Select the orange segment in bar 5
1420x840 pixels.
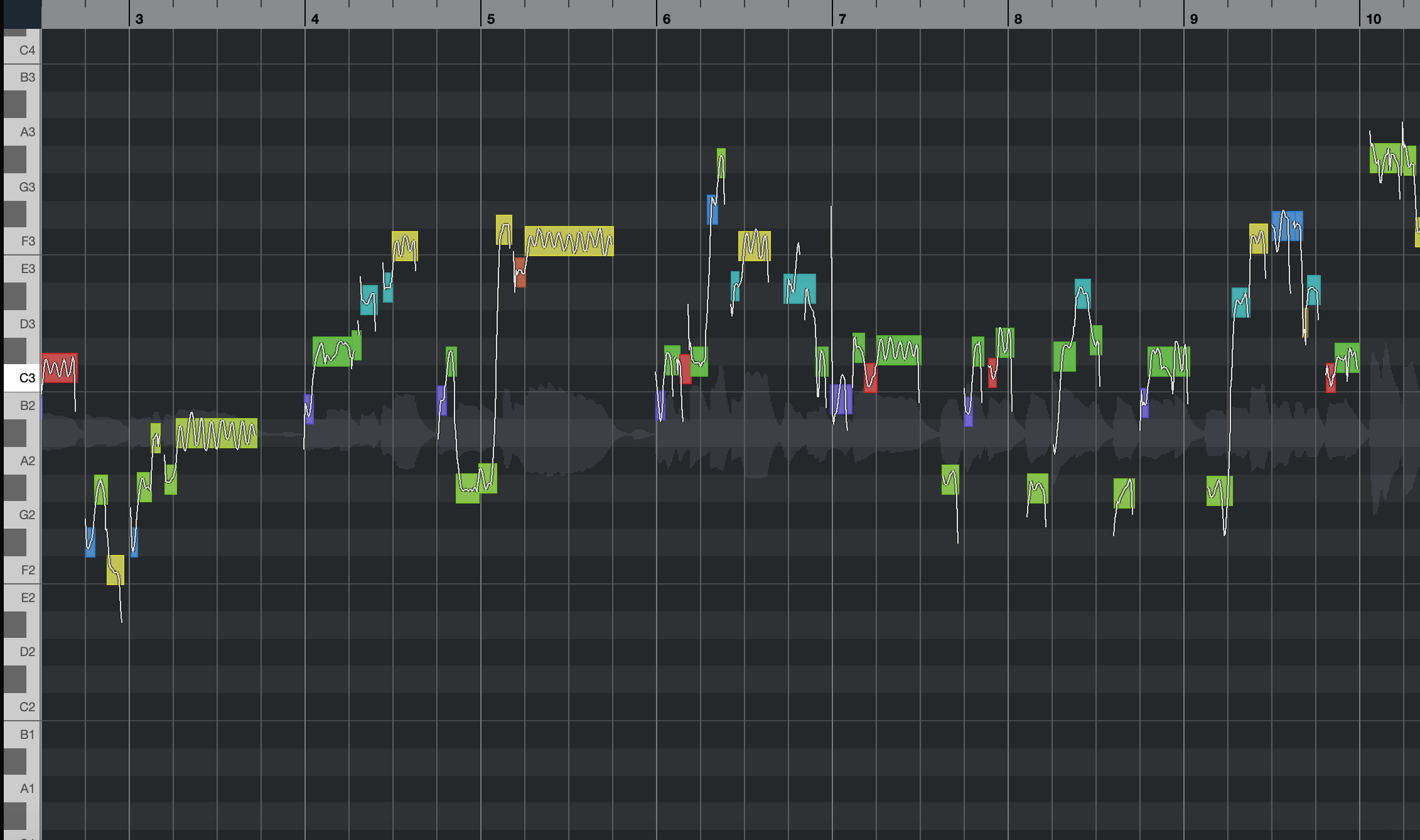(x=520, y=272)
